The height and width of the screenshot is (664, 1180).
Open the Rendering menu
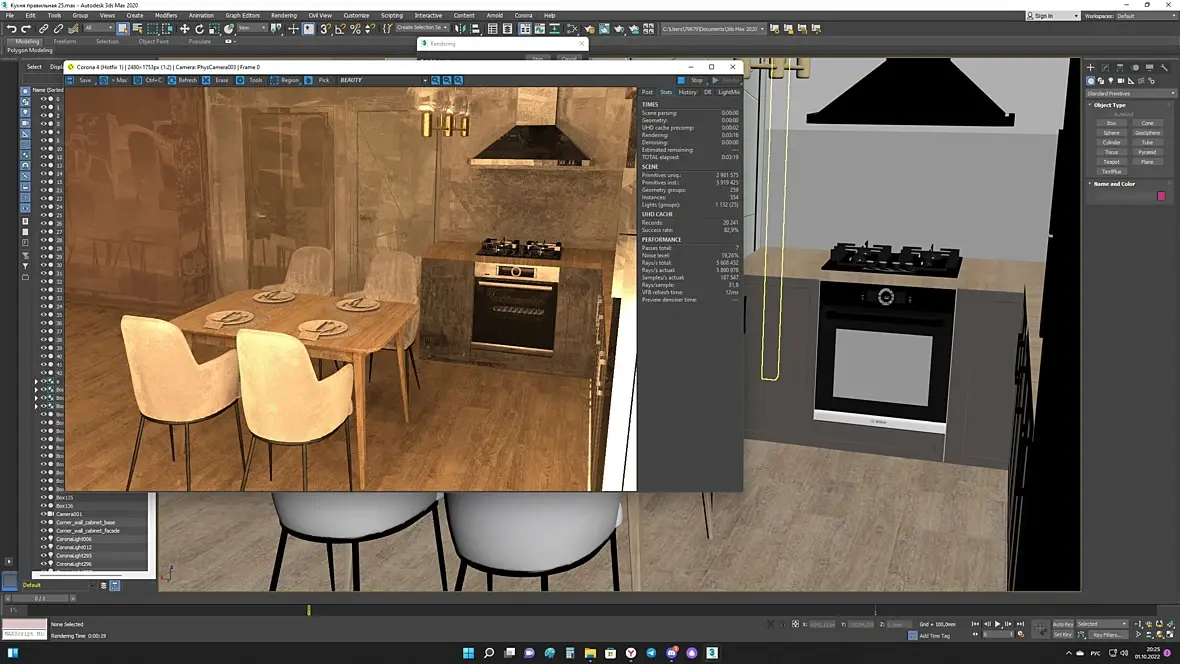pos(284,16)
